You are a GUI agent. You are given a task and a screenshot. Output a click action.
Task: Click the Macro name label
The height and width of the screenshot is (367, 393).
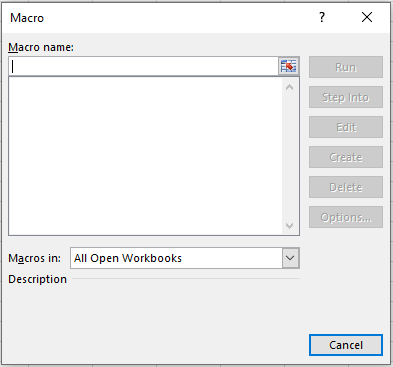(x=41, y=47)
